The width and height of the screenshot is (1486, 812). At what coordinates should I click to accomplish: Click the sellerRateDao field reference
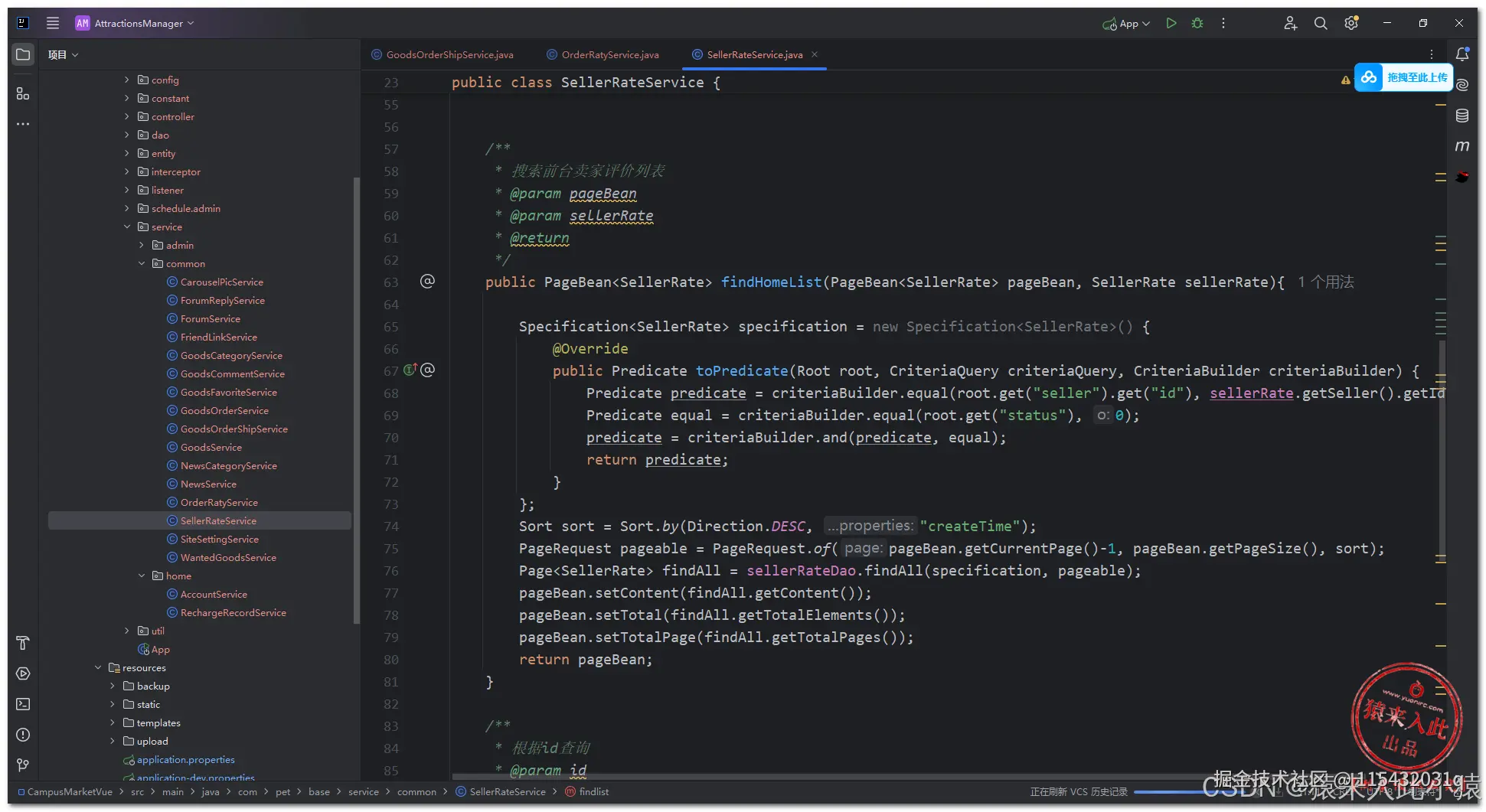pyautogui.click(x=801, y=571)
